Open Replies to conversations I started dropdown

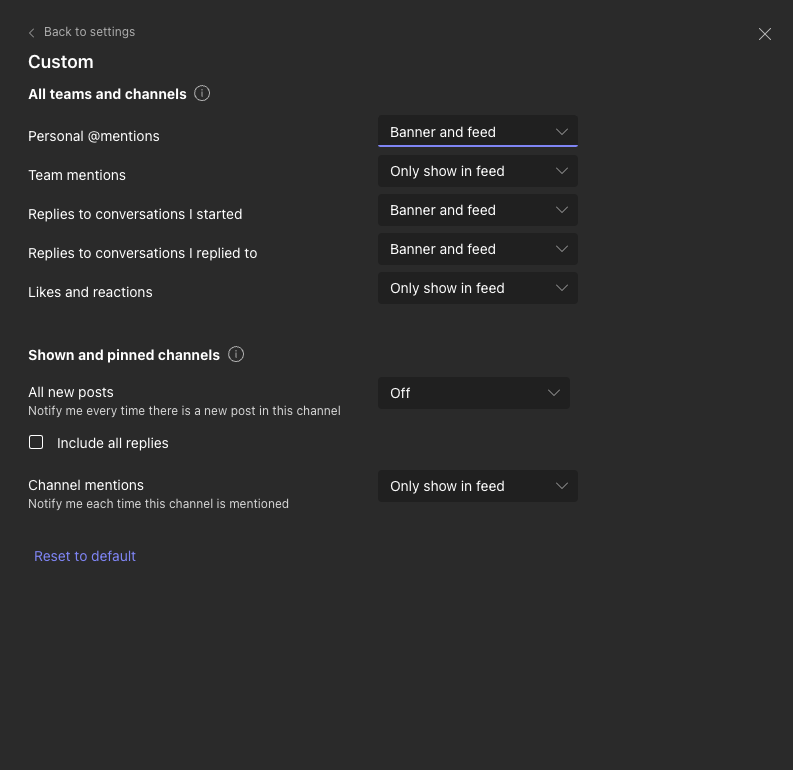pos(477,210)
